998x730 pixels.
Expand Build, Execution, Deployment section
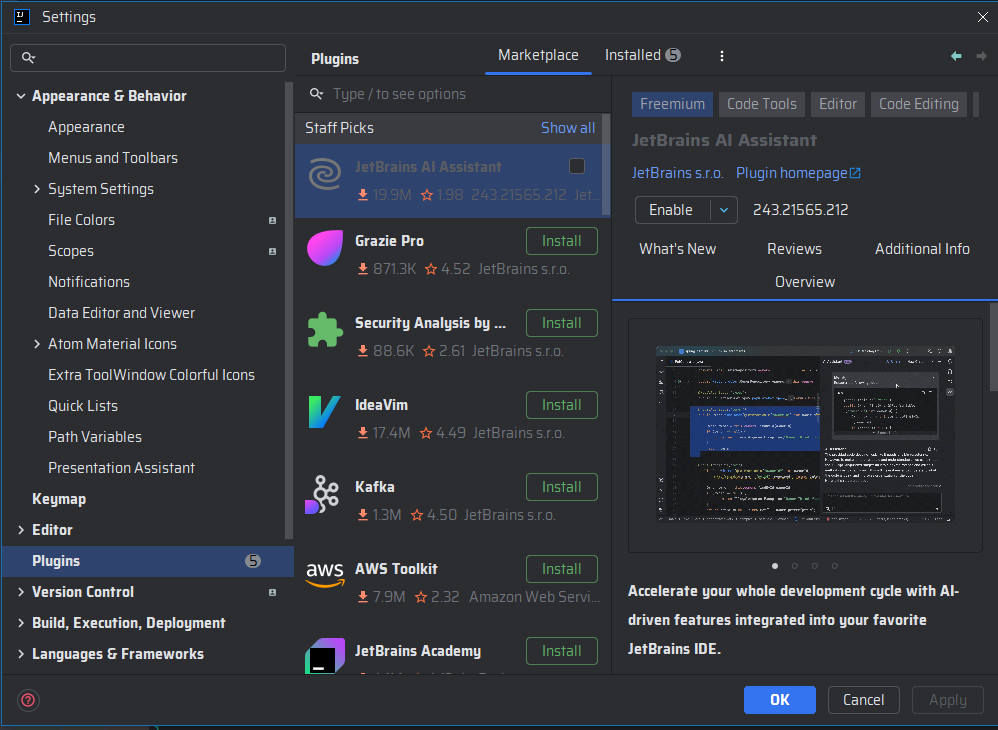click(x=21, y=623)
